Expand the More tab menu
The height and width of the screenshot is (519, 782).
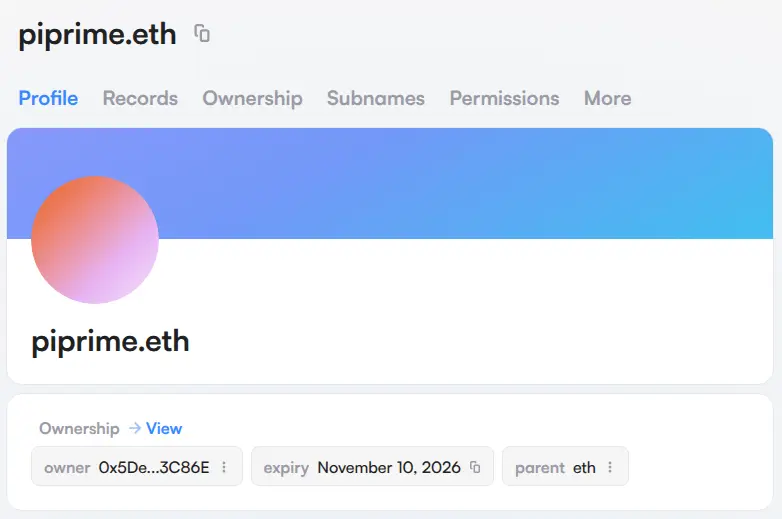point(607,98)
